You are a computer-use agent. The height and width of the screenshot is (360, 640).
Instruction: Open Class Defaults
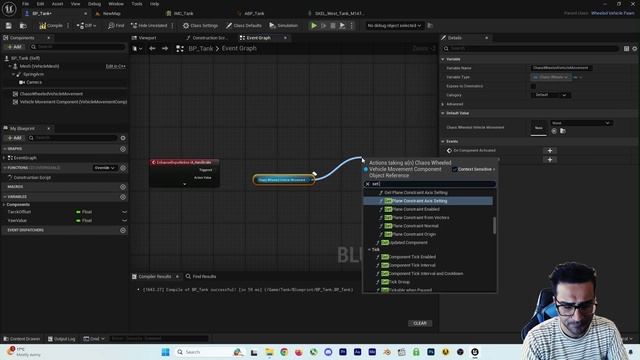244,26
